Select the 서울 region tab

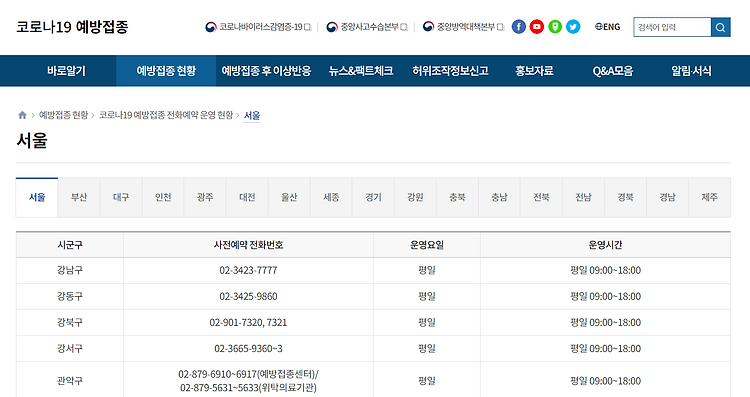37,197
